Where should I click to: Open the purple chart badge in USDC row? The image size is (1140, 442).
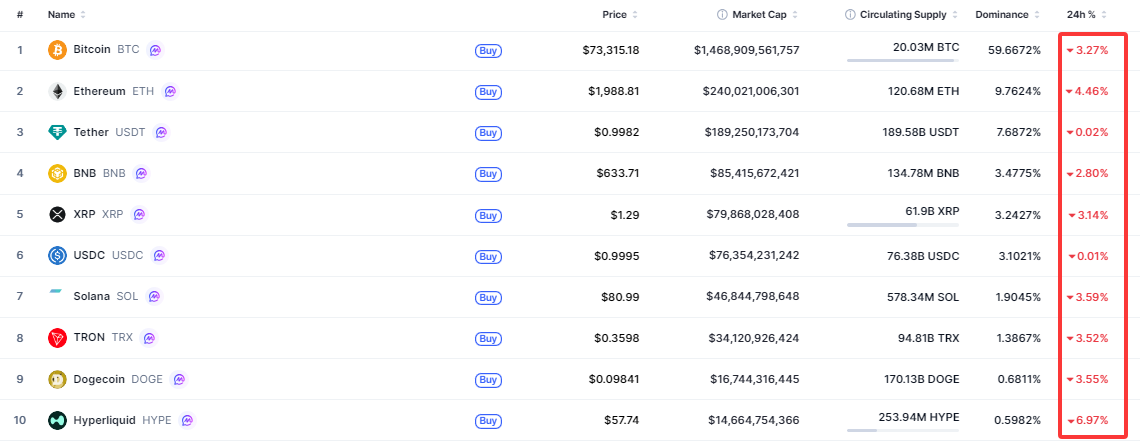pyautogui.click(x=159, y=256)
